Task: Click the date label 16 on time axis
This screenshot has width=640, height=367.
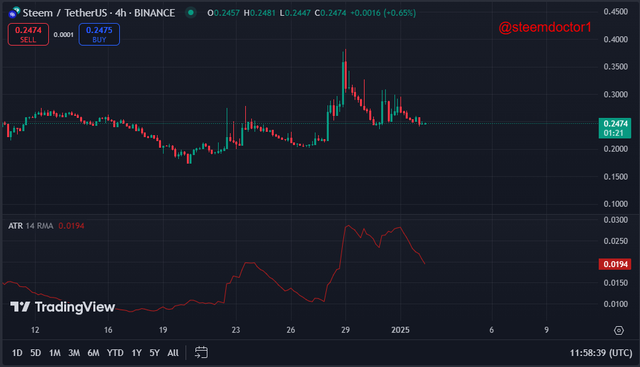Action: tap(108, 330)
